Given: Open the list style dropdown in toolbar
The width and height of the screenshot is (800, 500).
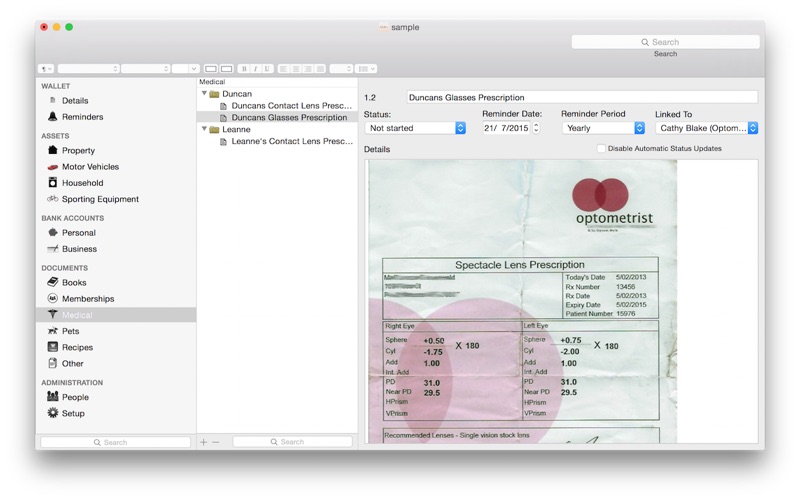Looking at the screenshot, I should point(367,68).
